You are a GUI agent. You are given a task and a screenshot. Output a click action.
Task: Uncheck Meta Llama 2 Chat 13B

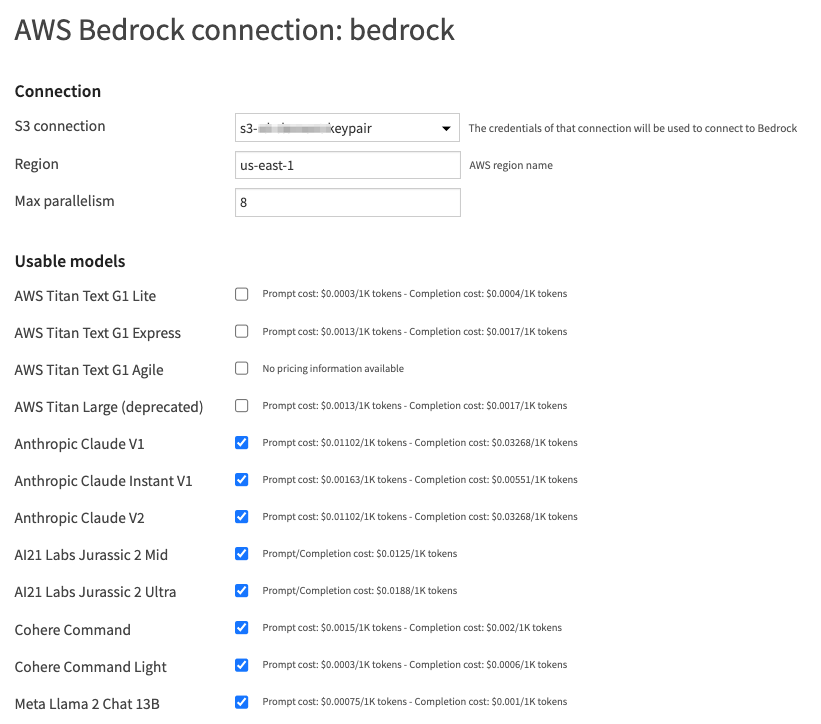(x=241, y=701)
